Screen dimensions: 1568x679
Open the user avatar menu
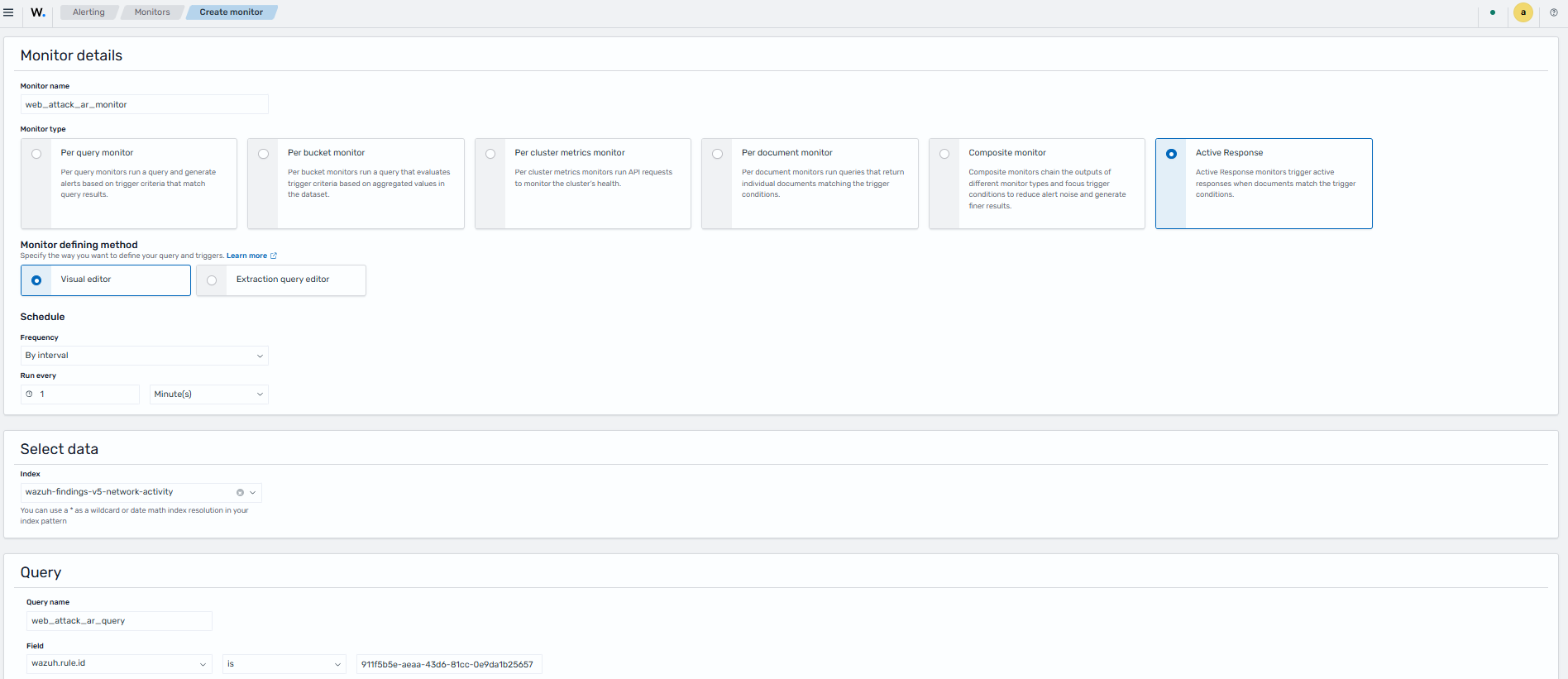pos(1523,12)
